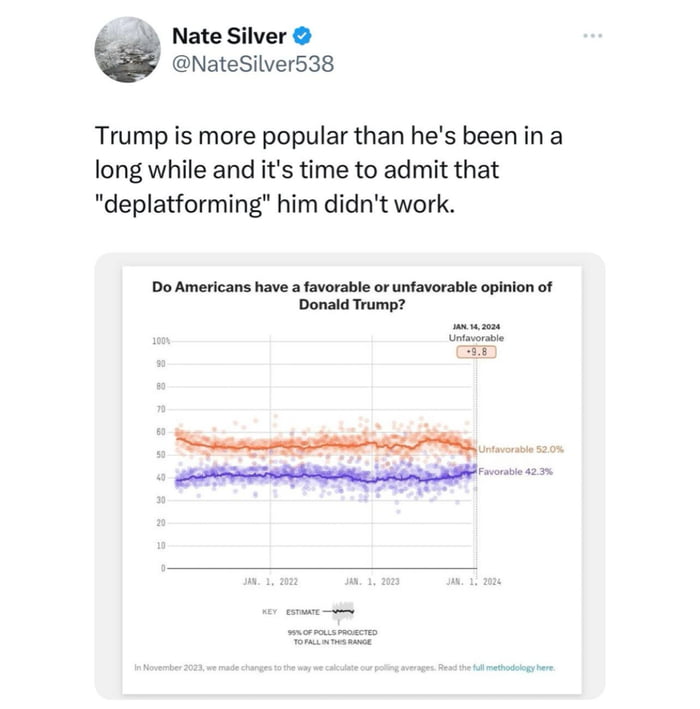Click the Nate Silver display name
700x709 pixels.
coord(229,37)
